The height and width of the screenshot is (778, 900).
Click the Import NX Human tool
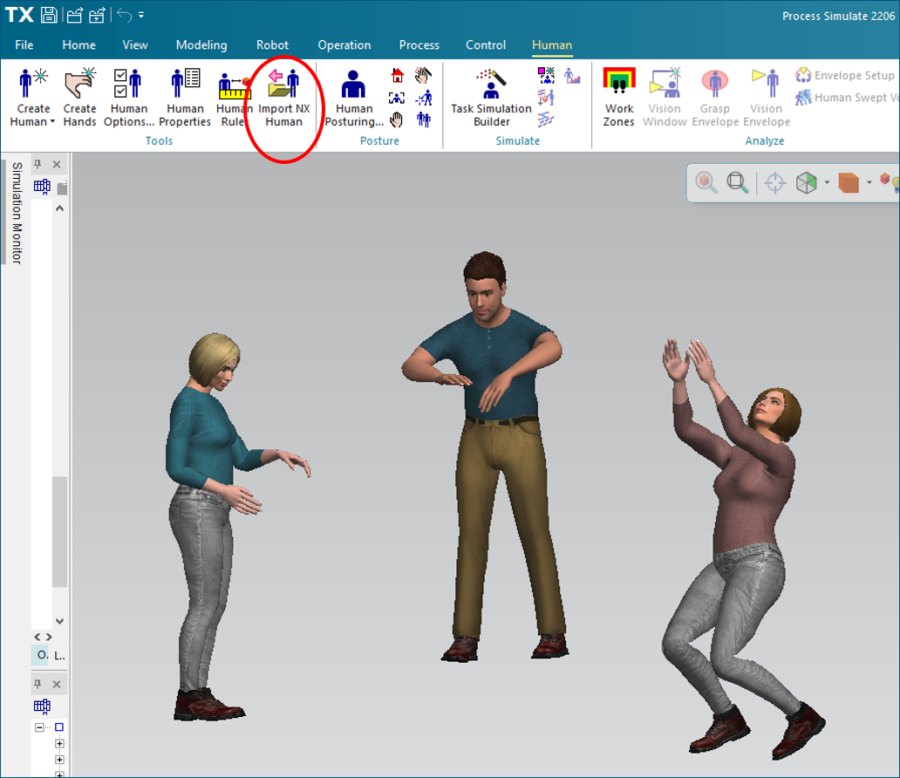click(283, 98)
